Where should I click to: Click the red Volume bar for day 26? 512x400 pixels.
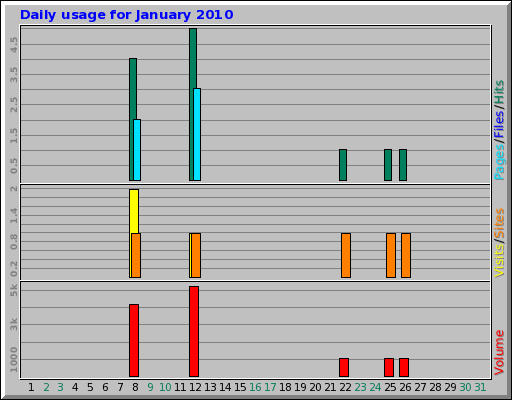404,367
